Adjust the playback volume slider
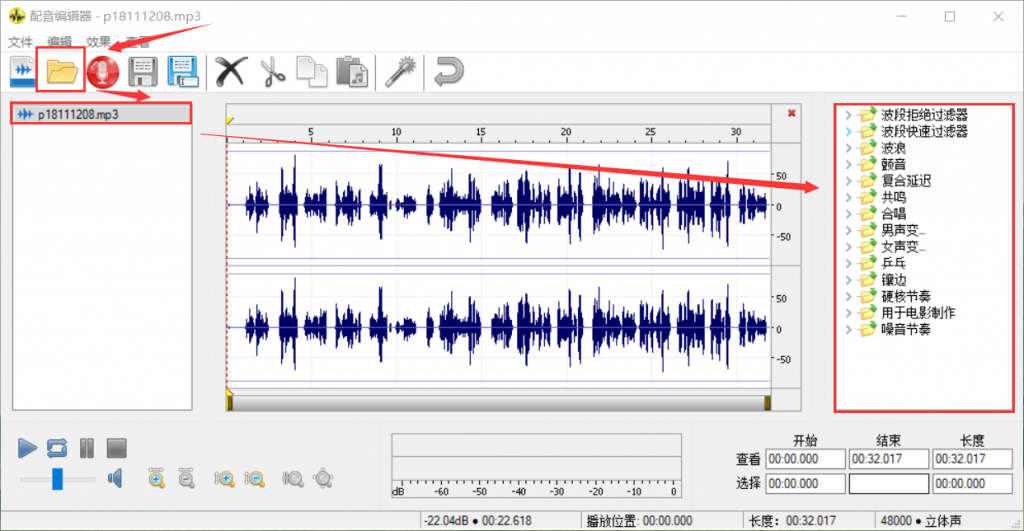The width and height of the screenshot is (1024, 531). (x=57, y=479)
